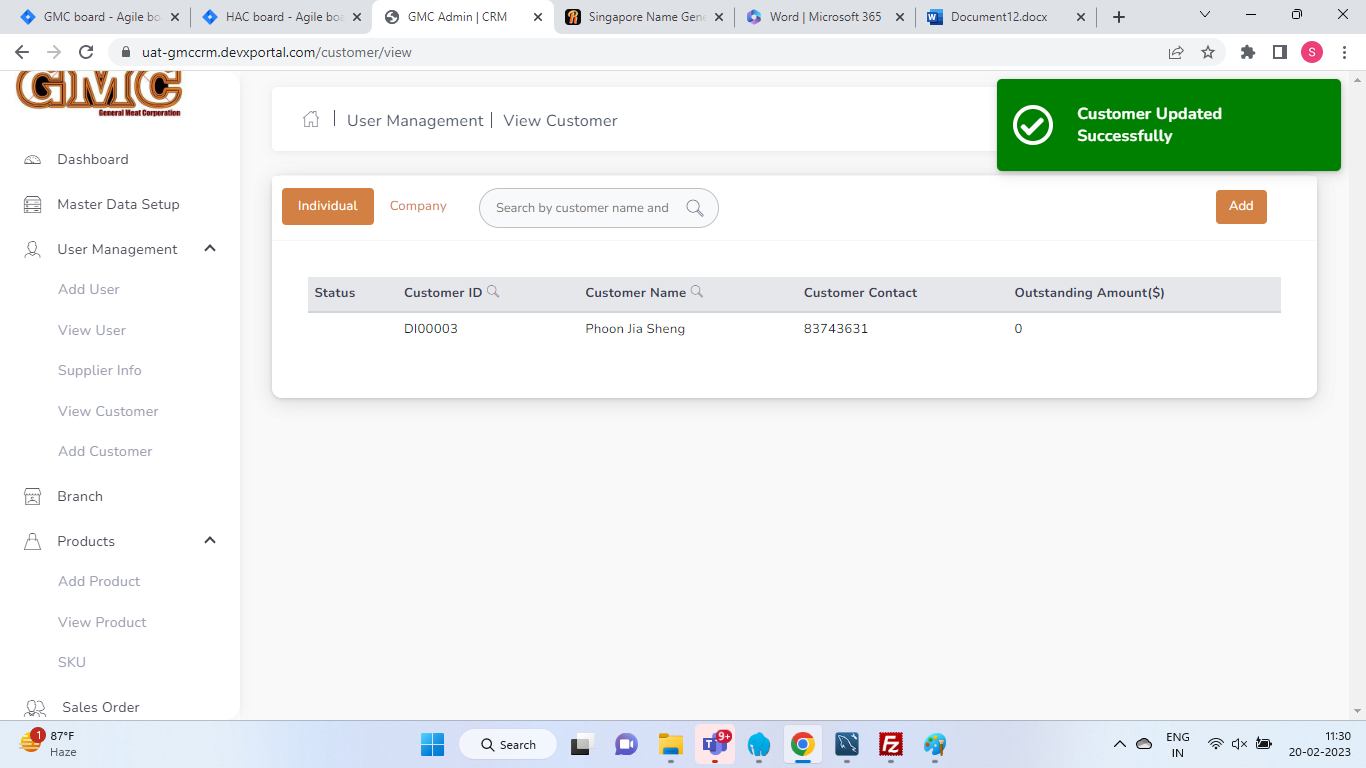This screenshot has height=768, width=1366.
Task: Open Dashboard from the sidebar
Action: [x=92, y=159]
